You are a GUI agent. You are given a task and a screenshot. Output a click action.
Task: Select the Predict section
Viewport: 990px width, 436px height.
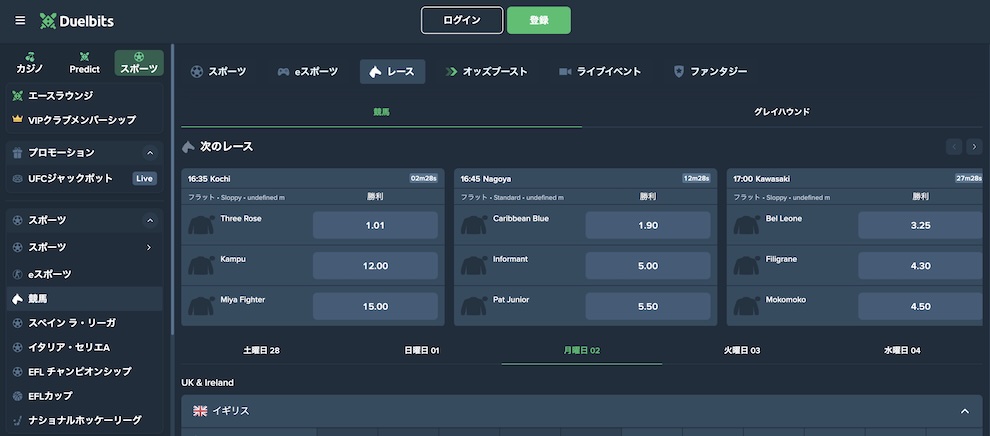85,63
